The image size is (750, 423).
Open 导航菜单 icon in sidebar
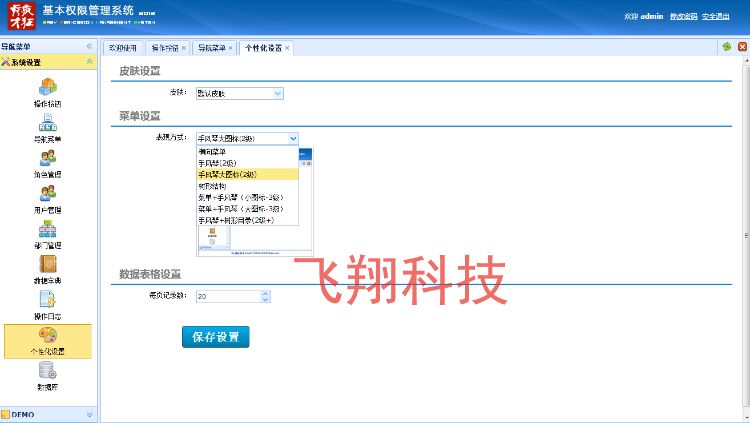coord(48,123)
